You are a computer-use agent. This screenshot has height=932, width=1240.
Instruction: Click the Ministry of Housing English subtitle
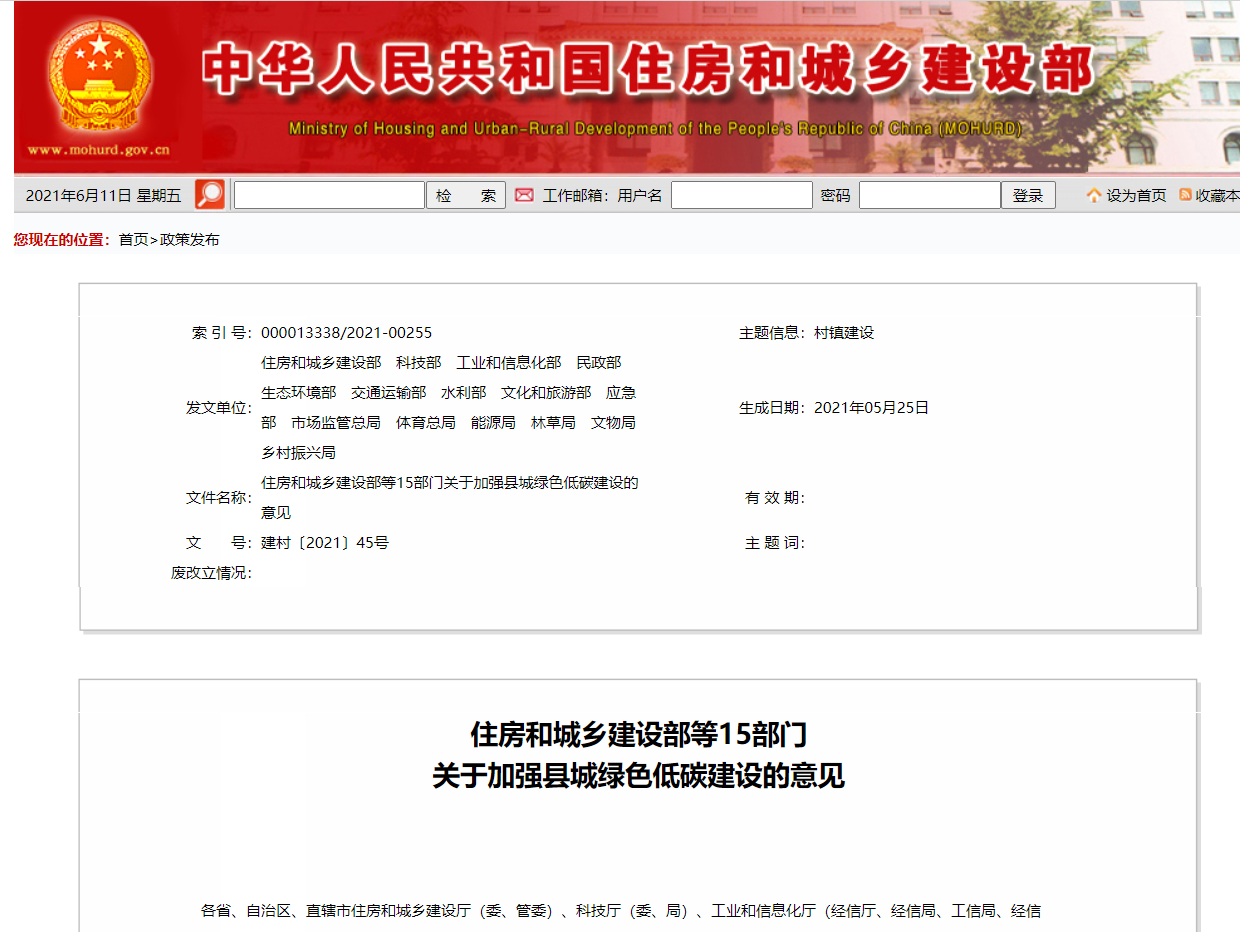[655, 129]
